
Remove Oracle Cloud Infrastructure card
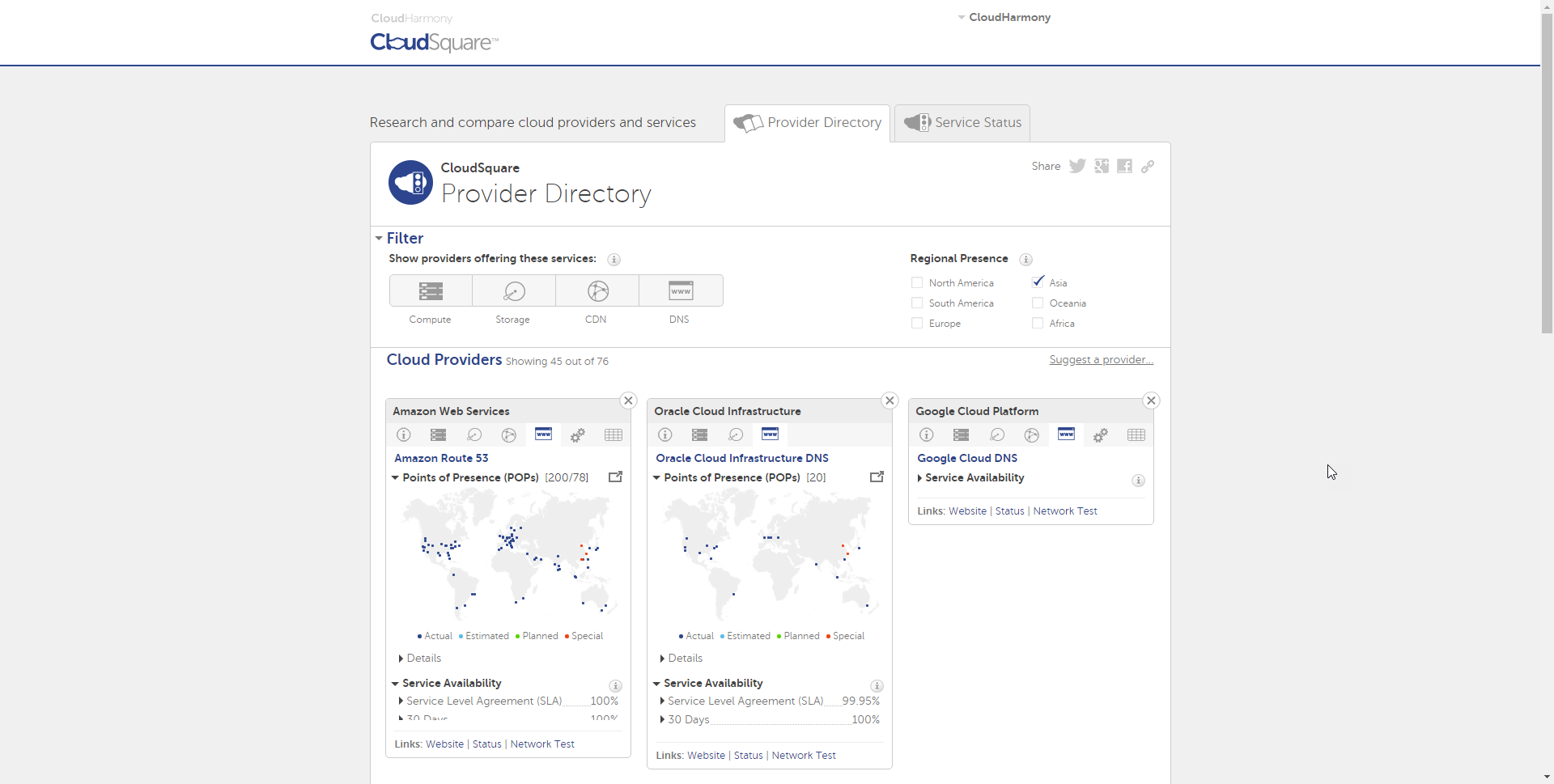pos(890,400)
